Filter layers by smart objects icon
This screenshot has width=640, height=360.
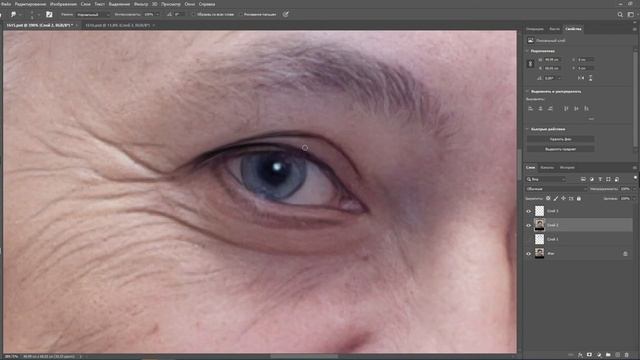pos(617,179)
